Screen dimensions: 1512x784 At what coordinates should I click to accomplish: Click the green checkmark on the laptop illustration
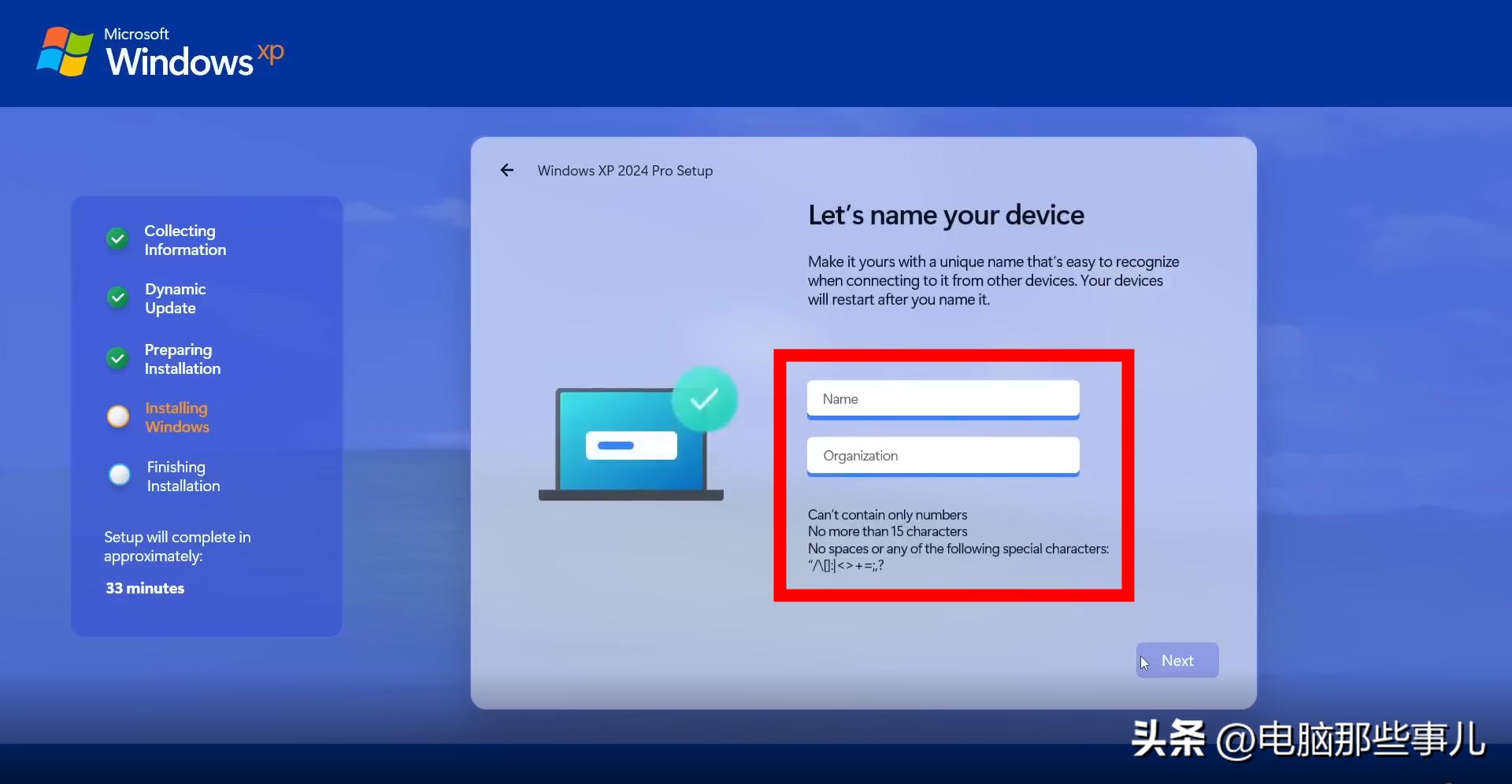(705, 400)
